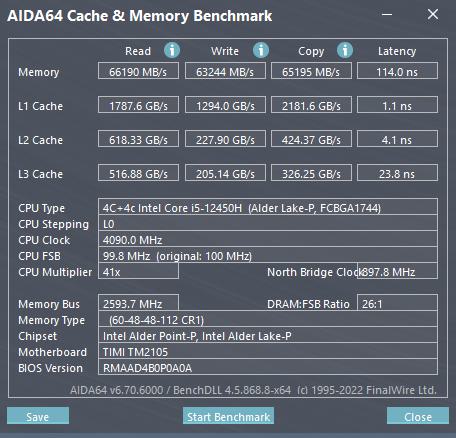The image size is (456, 438).
Task: Select the Memory Read result field
Action: pos(138,71)
